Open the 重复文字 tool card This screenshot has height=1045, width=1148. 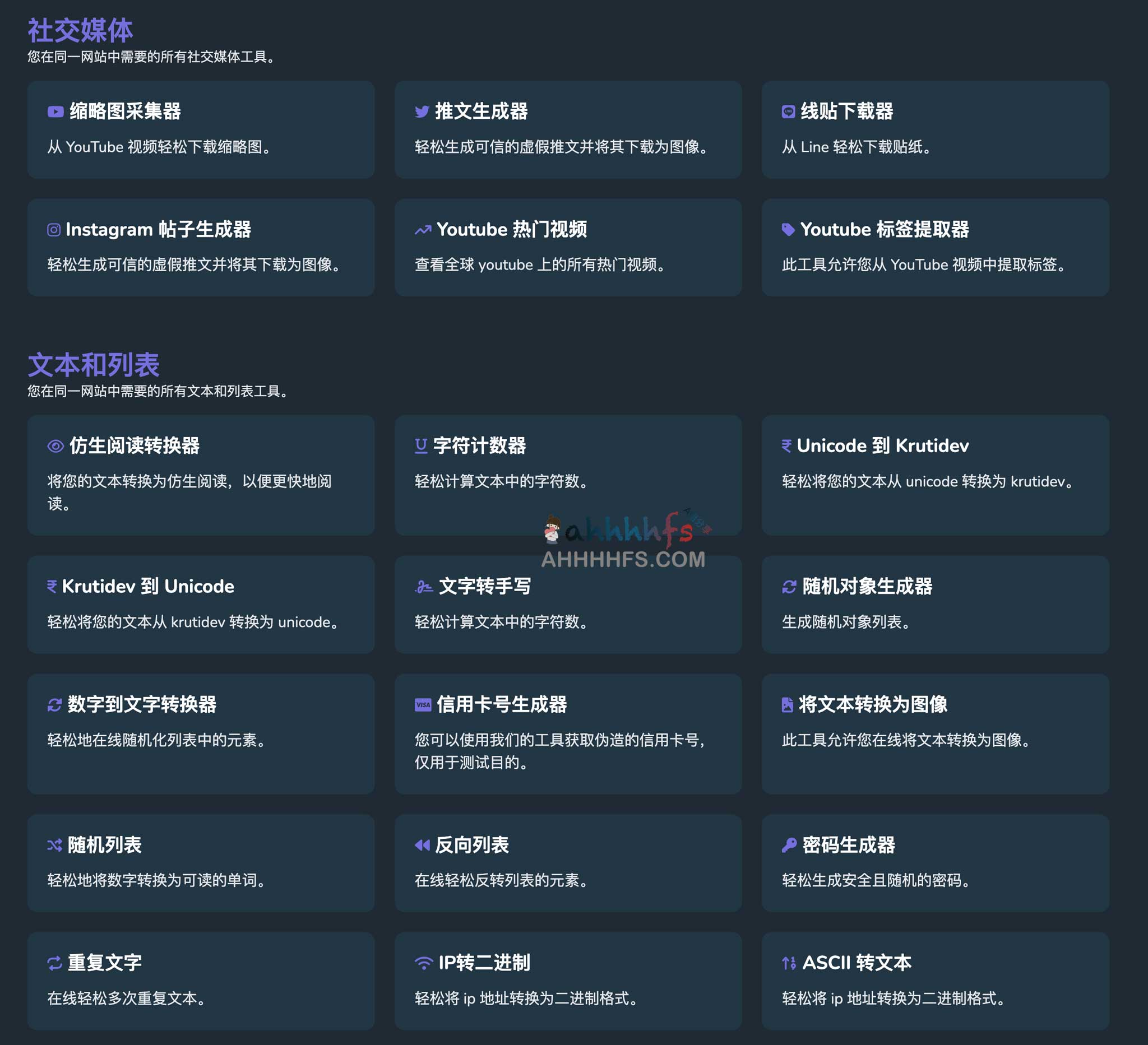click(x=201, y=982)
